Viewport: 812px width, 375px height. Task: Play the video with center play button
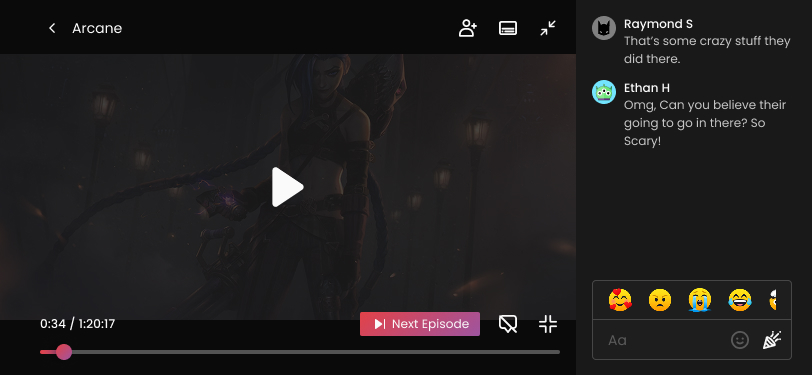click(287, 187)
